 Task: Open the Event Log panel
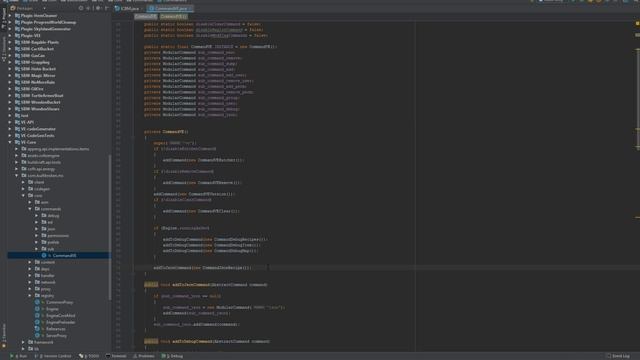[x=618, y=356]
